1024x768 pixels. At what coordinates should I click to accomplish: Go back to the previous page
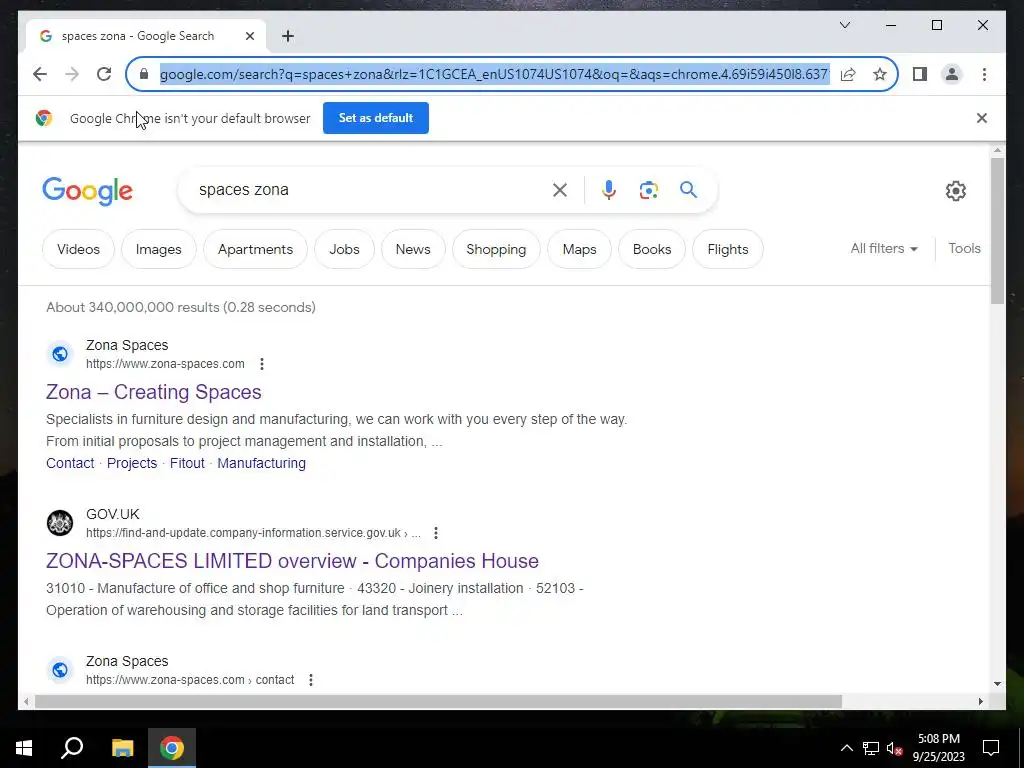[x=40, y=74]
